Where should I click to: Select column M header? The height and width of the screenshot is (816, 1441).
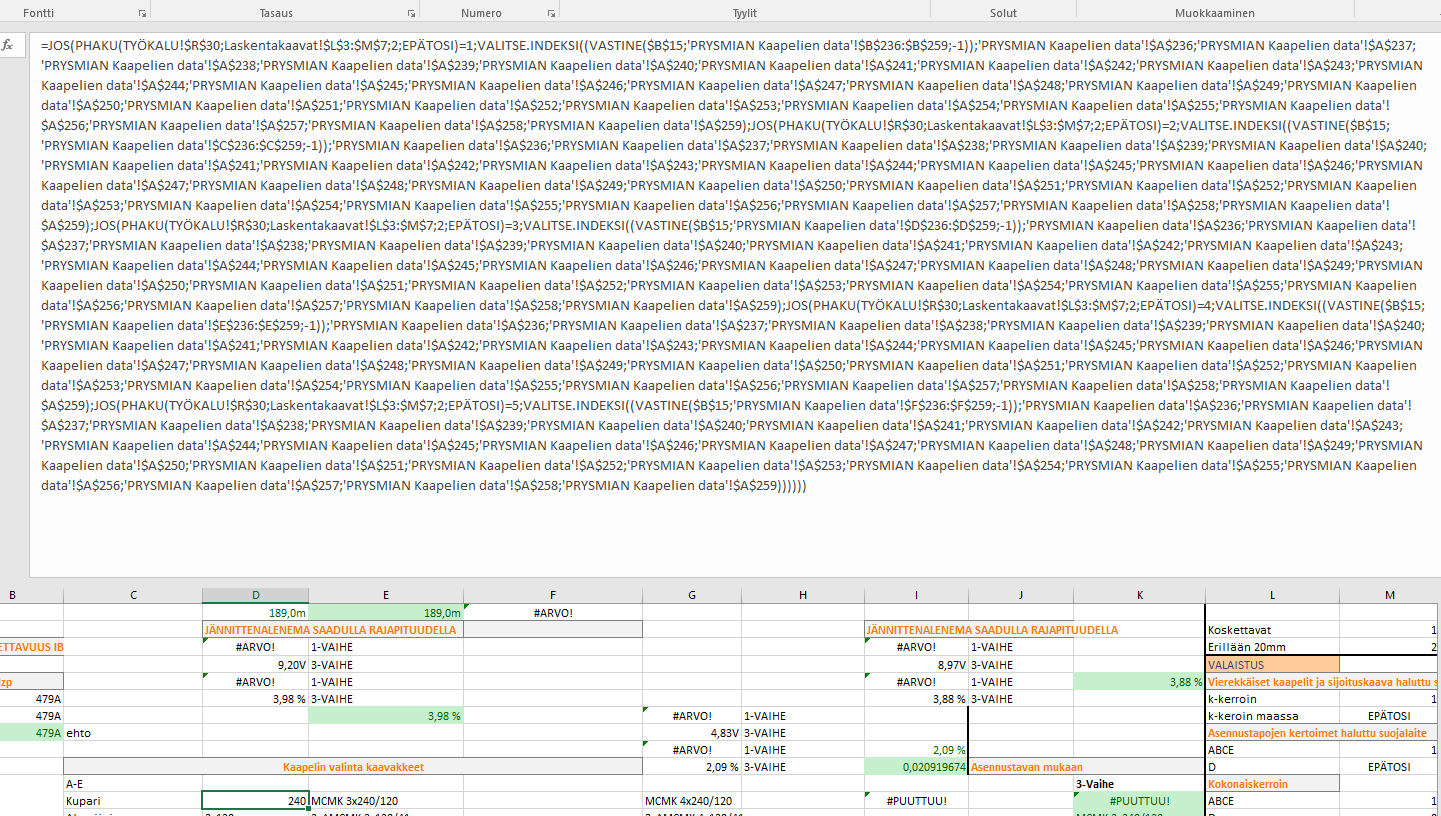coord(1390,595)
